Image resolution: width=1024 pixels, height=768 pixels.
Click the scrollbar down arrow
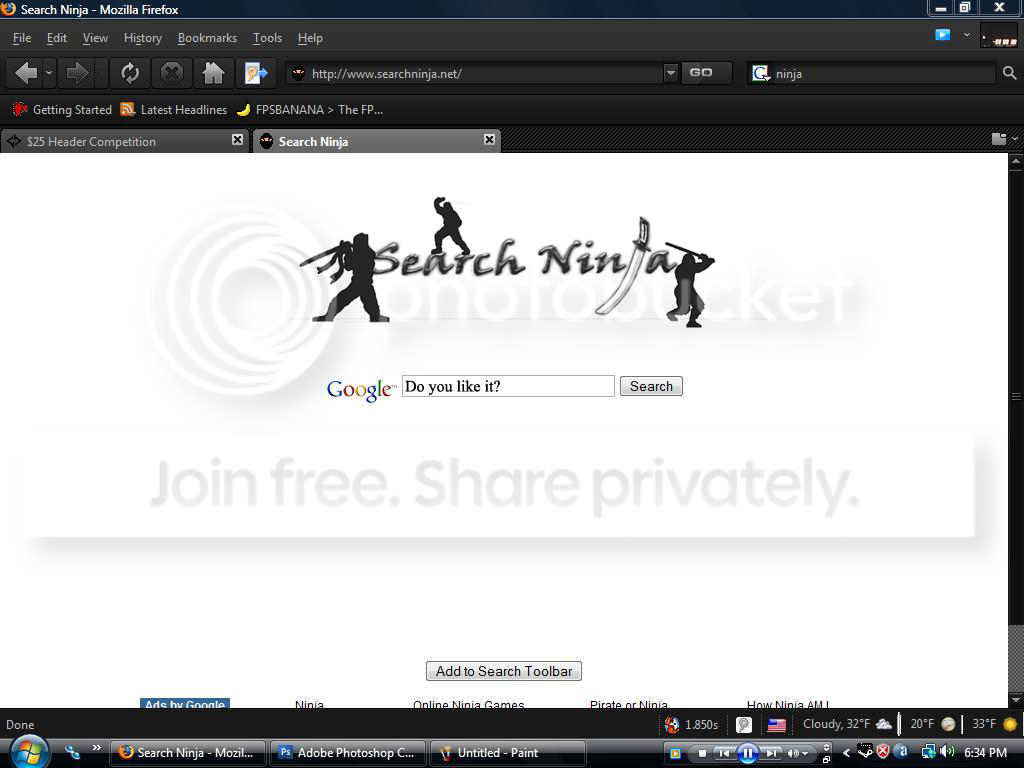[x=1016, y=700]
